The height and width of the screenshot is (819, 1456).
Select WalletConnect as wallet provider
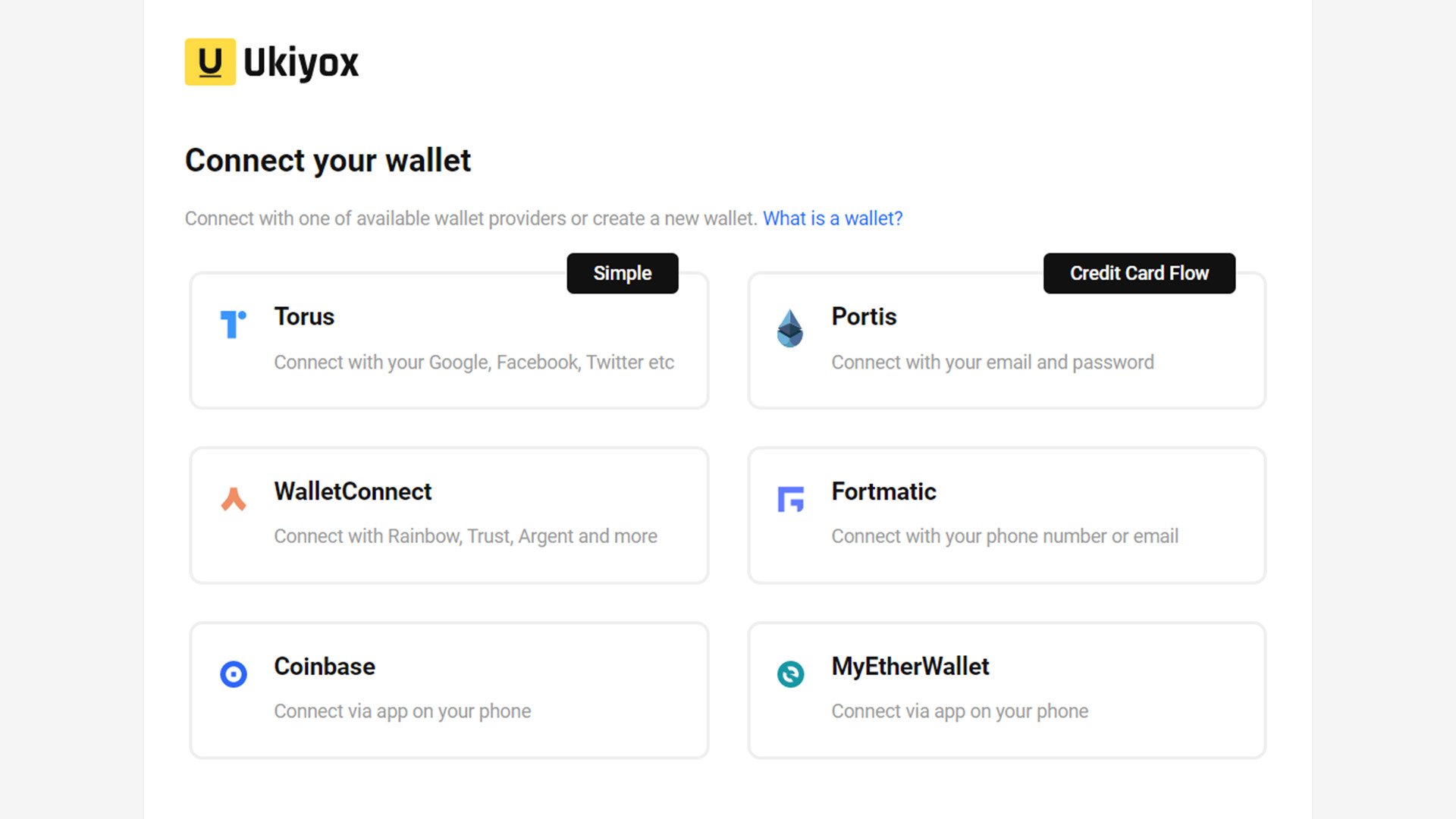(x=353, y=491)
